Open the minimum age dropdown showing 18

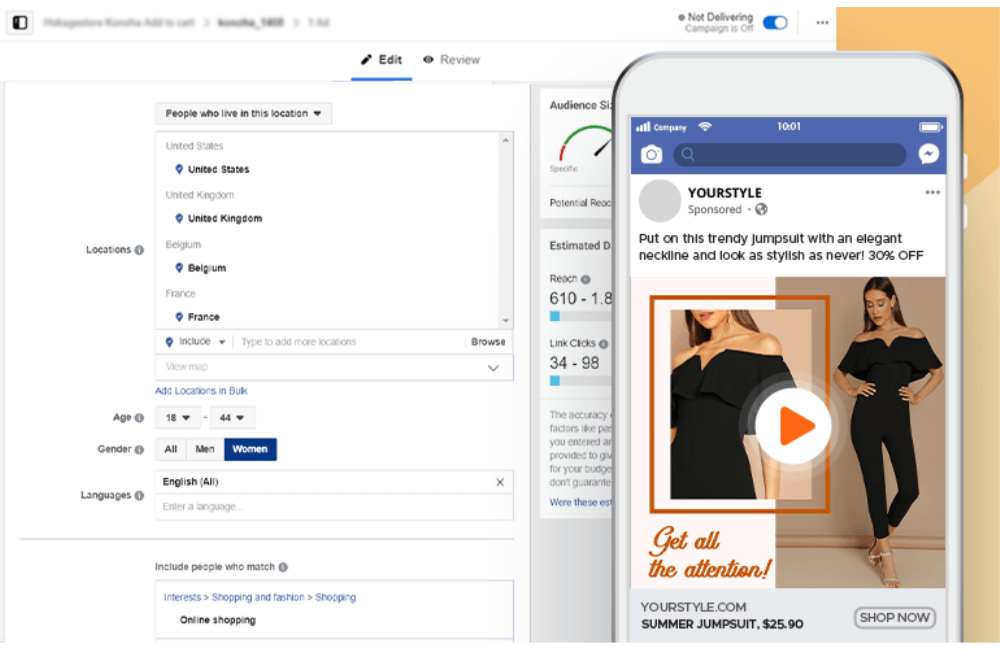click(x=177, y=417)
